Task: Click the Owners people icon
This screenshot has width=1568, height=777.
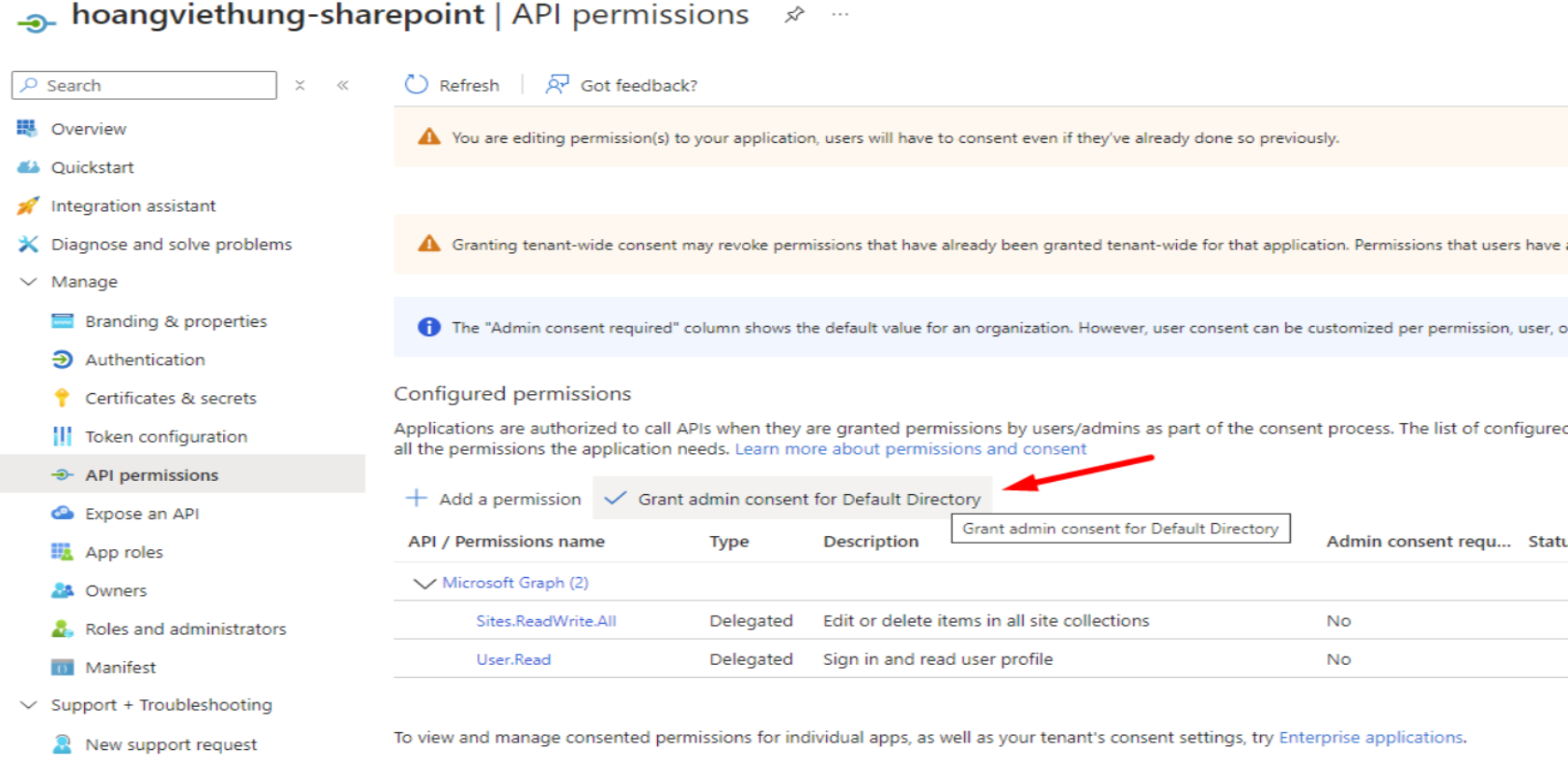Action: tap(63, 590)
